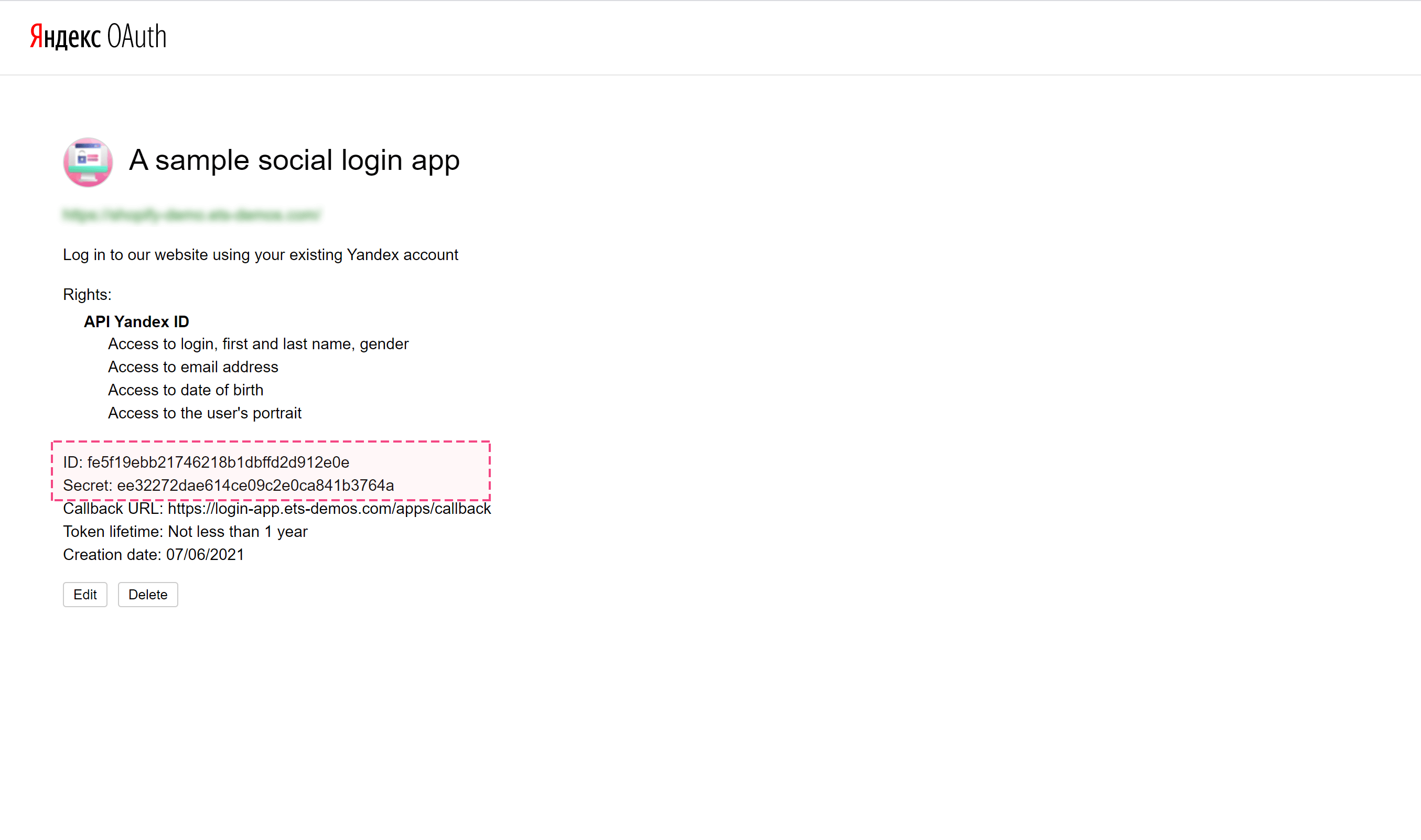Click the 'Rights:' label
The image size is (1421, 840).
(87, 294)
